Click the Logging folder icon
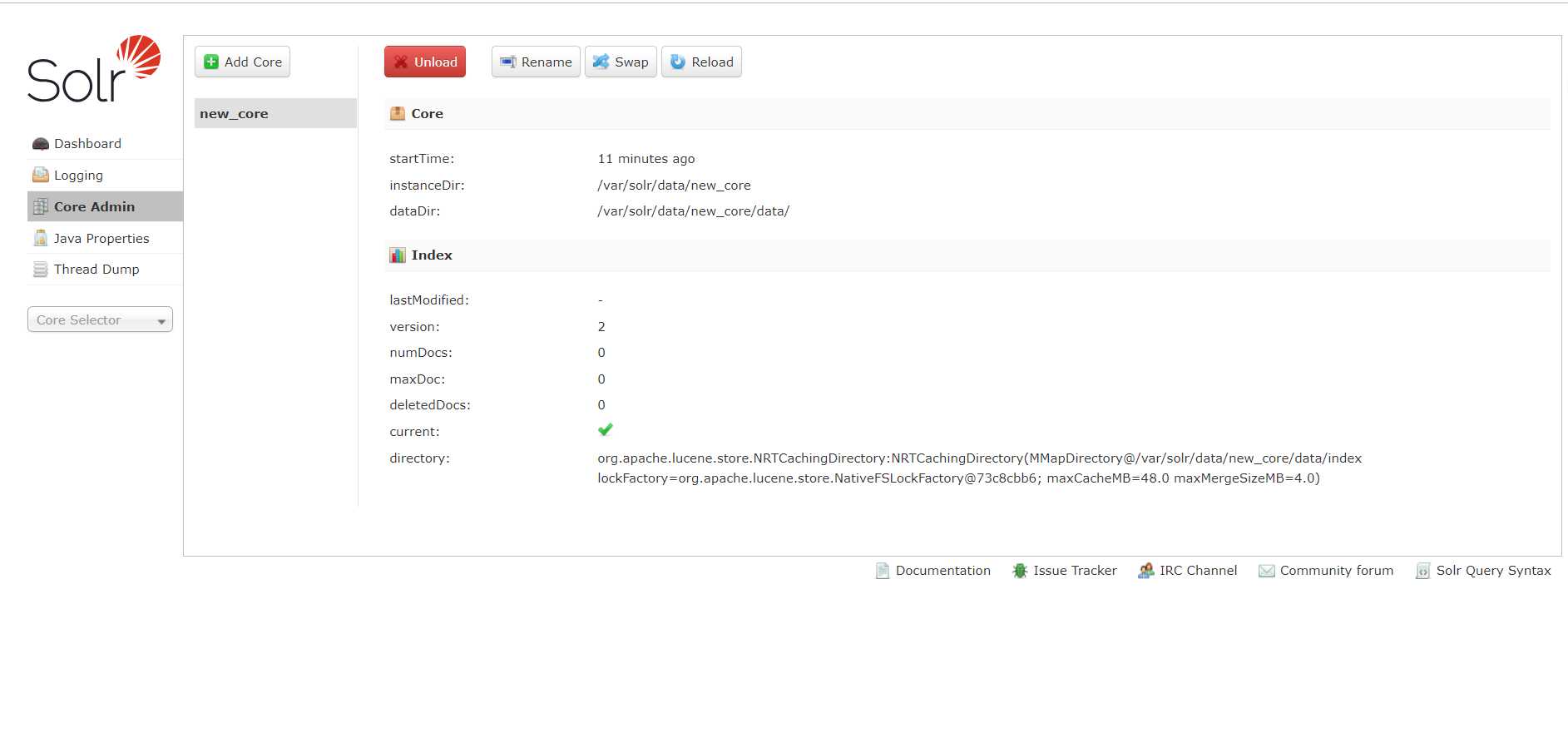This screenshot has height=733, width=1568. 40,175
